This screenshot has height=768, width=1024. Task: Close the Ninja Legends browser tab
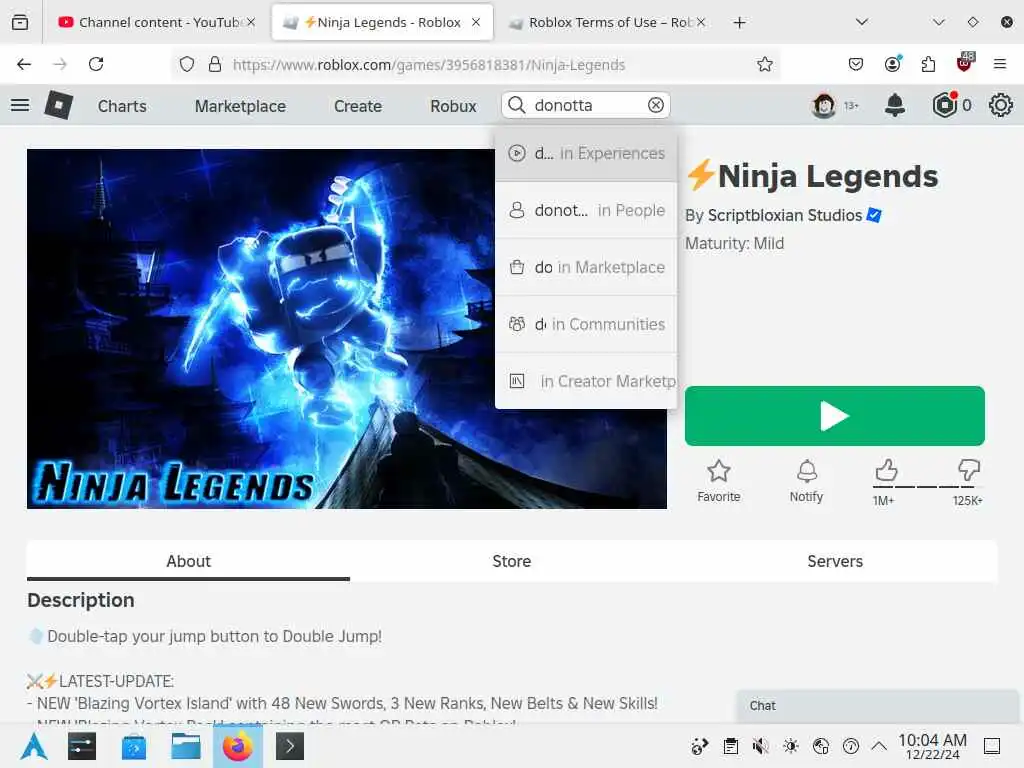click(x=476, y=22)
